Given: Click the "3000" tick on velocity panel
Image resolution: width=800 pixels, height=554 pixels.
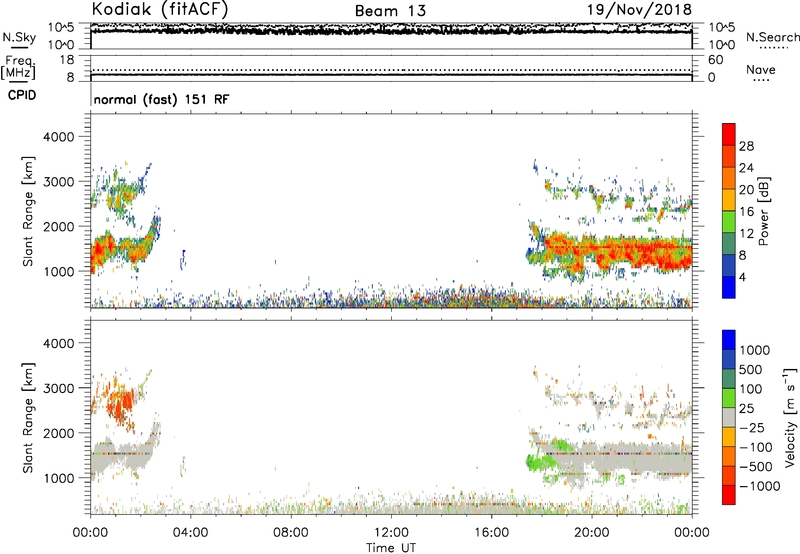Looking at the screenshot, I should [x=59, y=388].
